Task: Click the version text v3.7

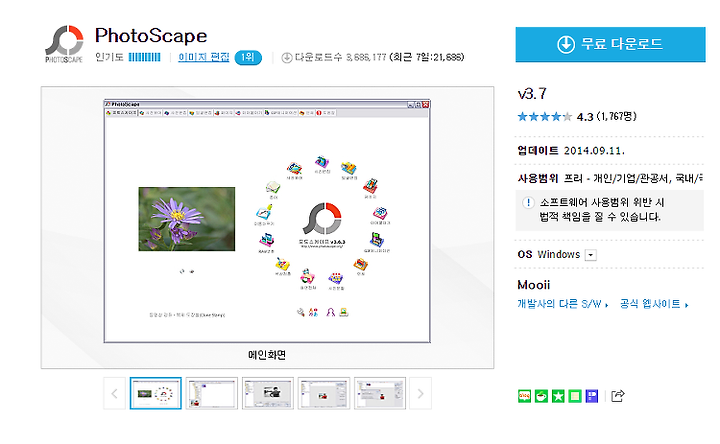Action: point(532,94)
